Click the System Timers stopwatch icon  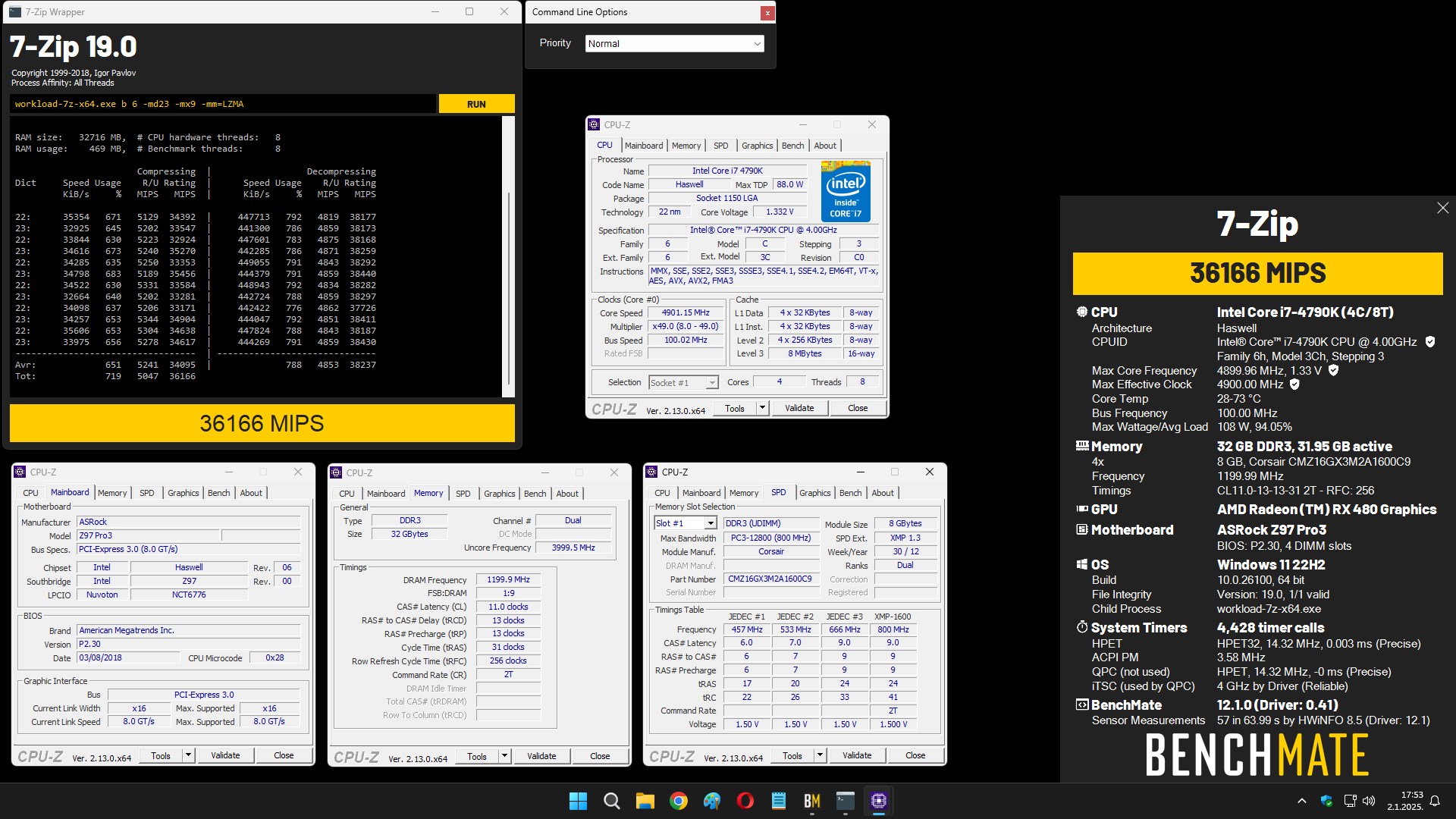pos(1082,627)
